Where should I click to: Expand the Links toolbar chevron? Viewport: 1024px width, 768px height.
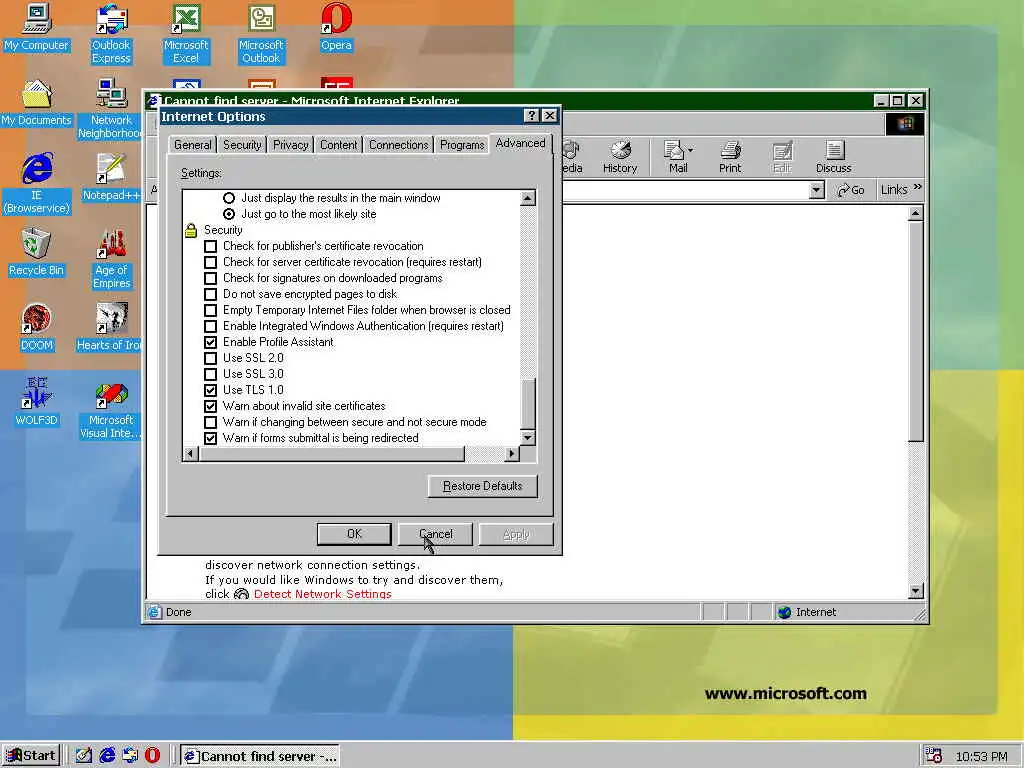click(x=918, y=188)
